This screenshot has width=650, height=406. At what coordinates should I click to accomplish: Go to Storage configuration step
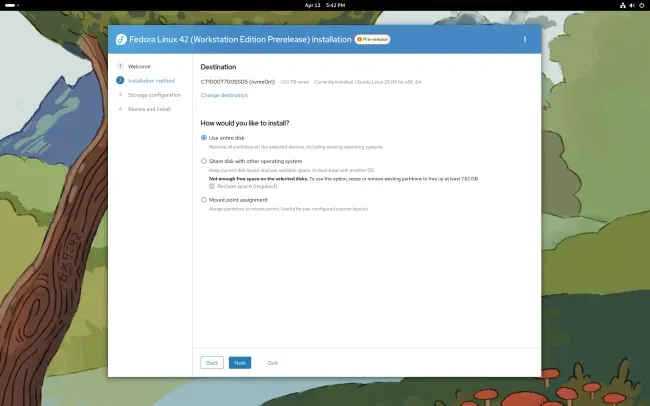click(x=154, y=95)
